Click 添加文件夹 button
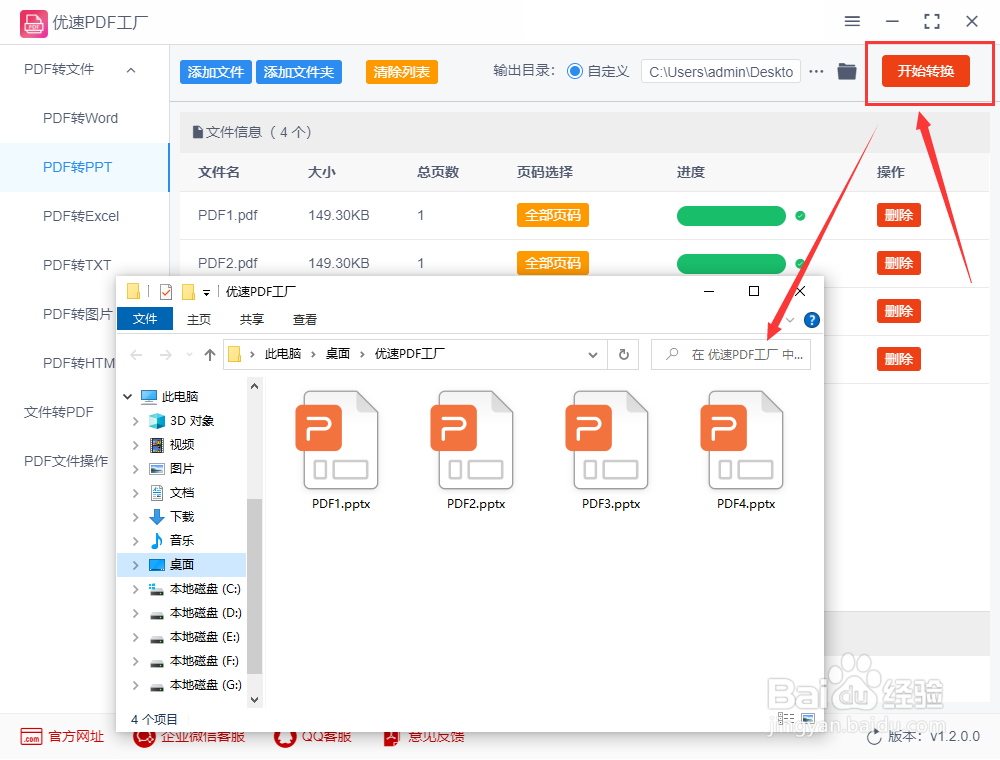This screenshot has width=1000, height=760. tap(298, 72)
